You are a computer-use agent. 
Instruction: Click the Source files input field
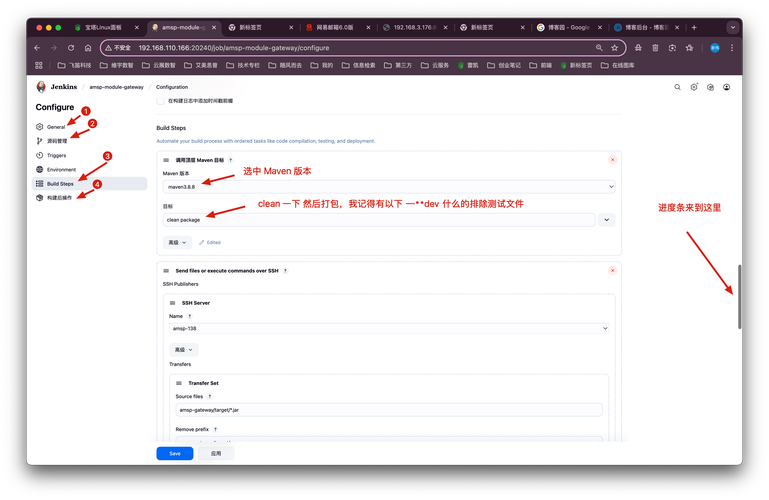pos(388,410)
